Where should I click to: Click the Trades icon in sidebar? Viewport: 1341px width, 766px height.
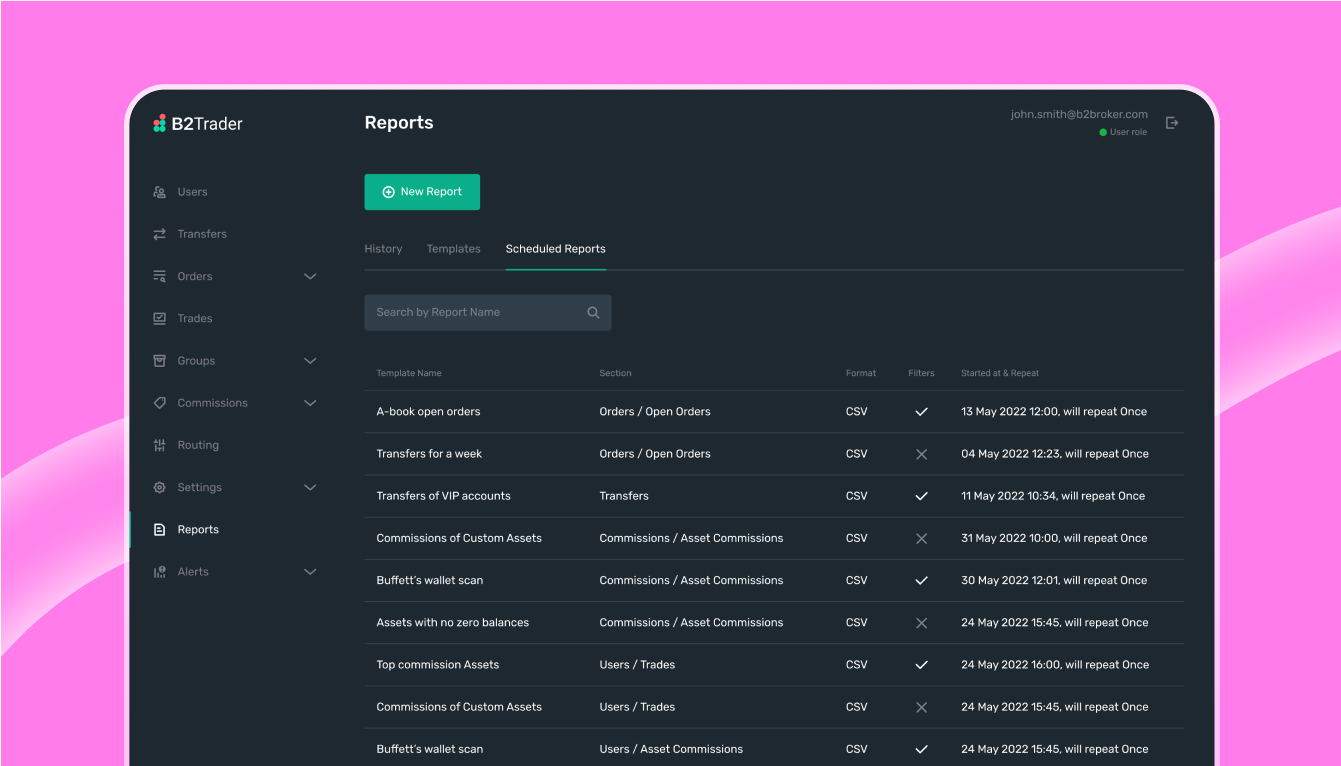[159, 319]
